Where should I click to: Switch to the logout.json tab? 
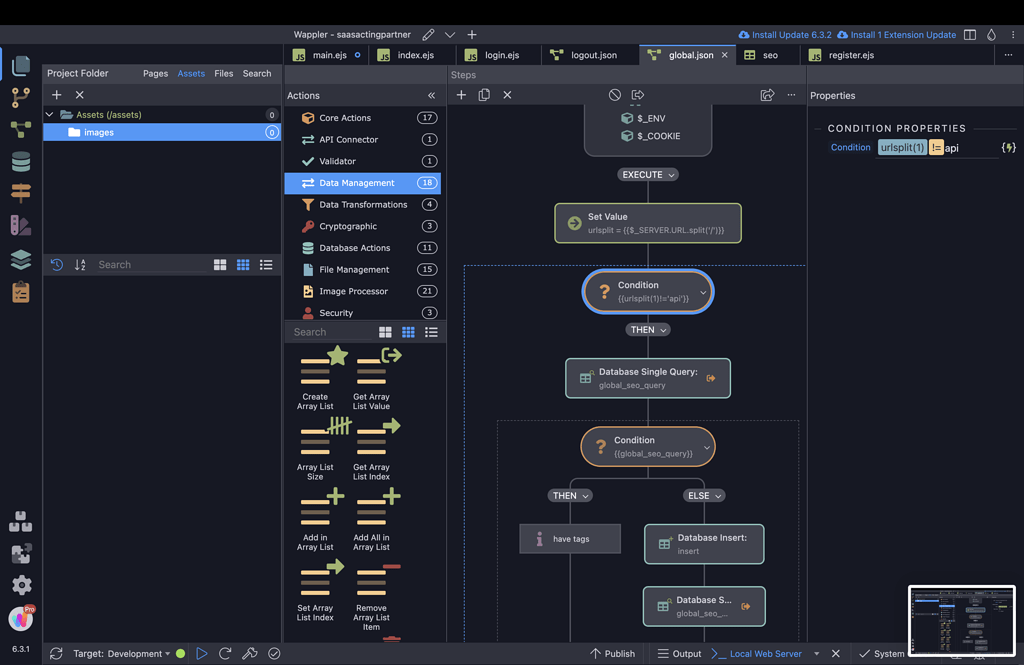pyautogui.click(x=594, y=55)
